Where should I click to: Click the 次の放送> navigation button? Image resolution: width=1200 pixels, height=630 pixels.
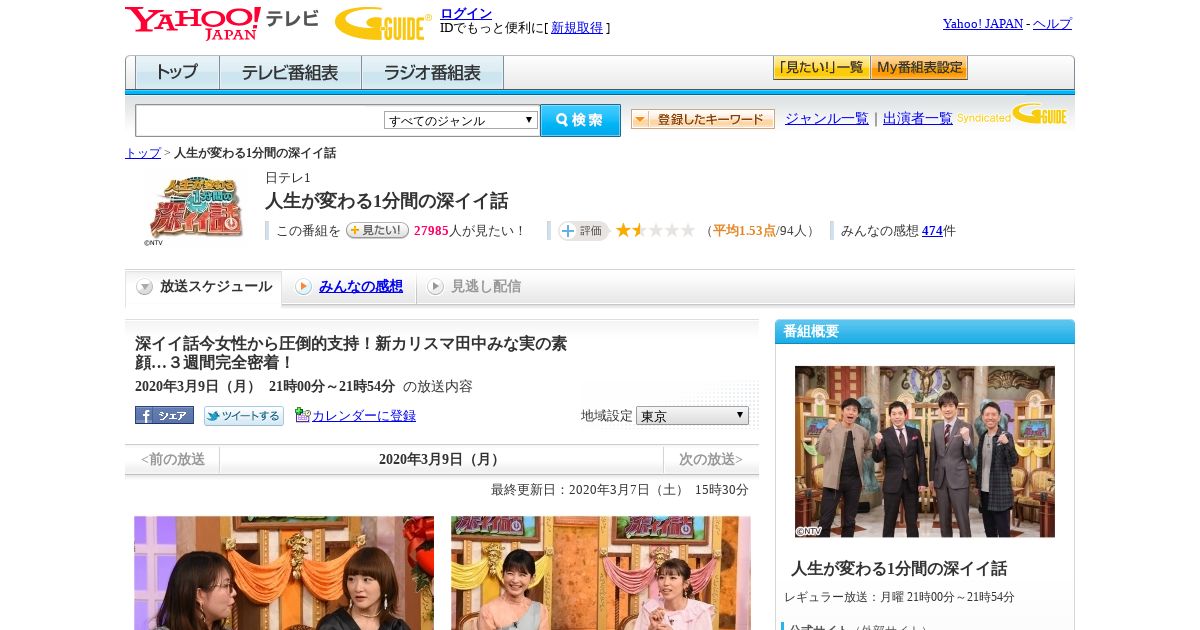point(711,460)
